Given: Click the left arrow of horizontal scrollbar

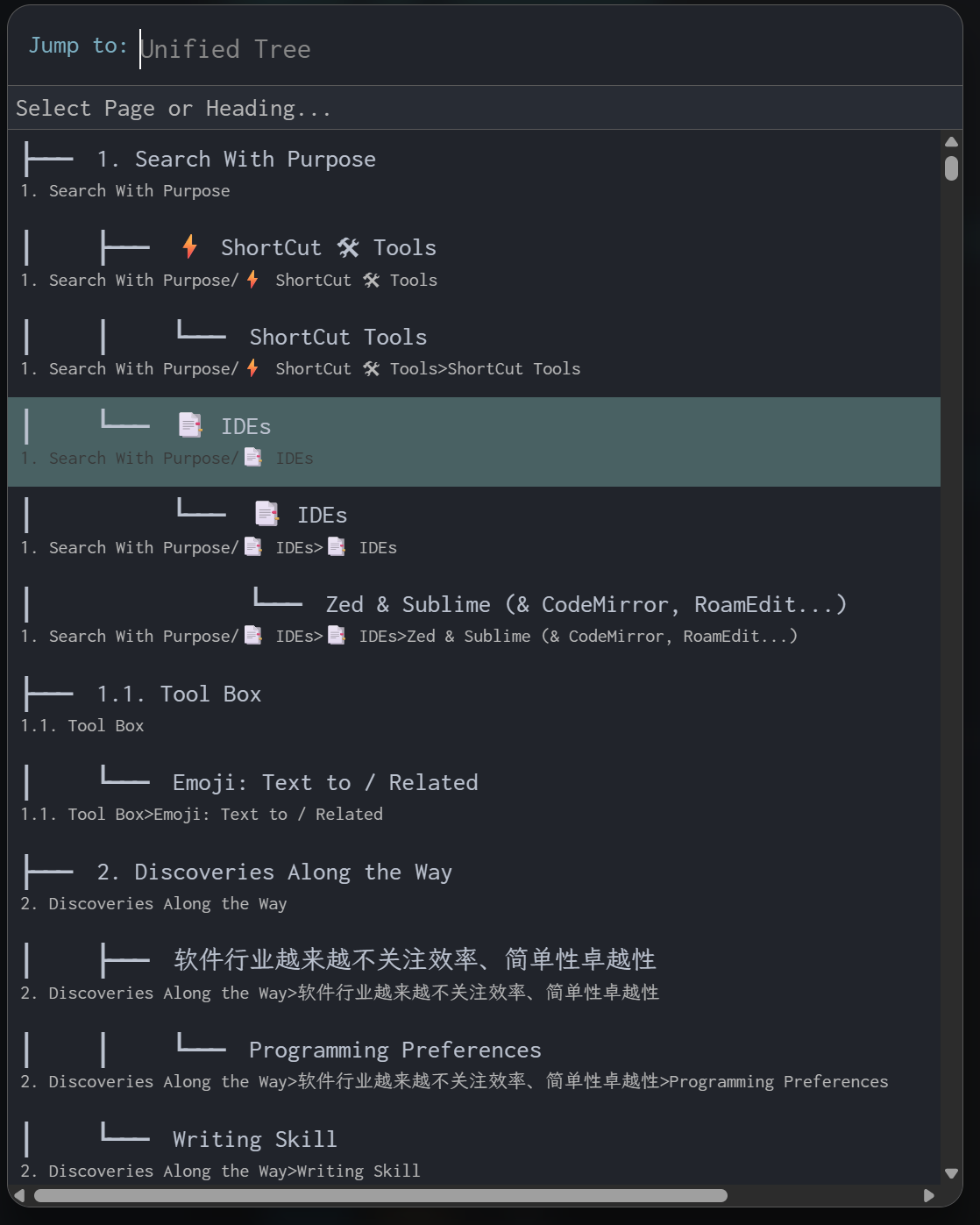Looking at the screenshot, I should click(x=19, y=1195).
